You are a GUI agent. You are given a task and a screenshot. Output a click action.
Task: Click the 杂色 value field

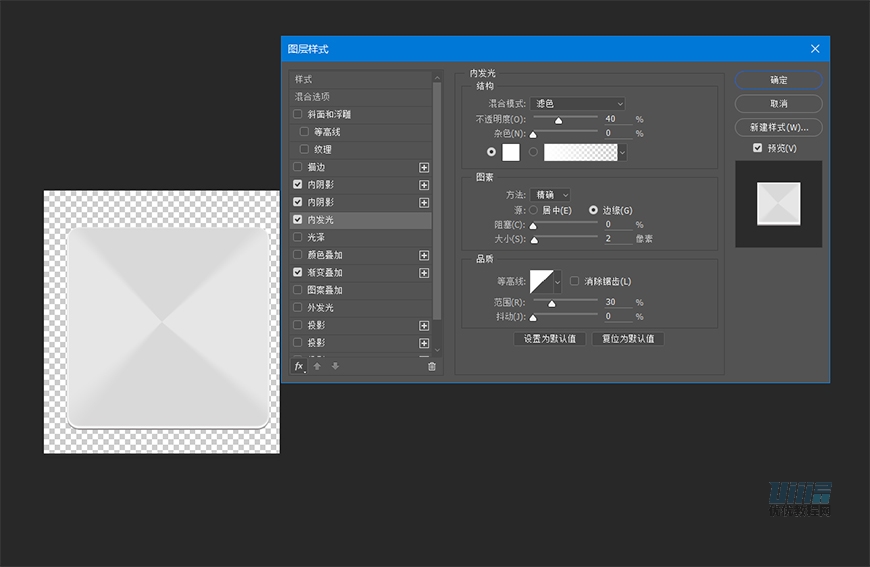point(618,133)
